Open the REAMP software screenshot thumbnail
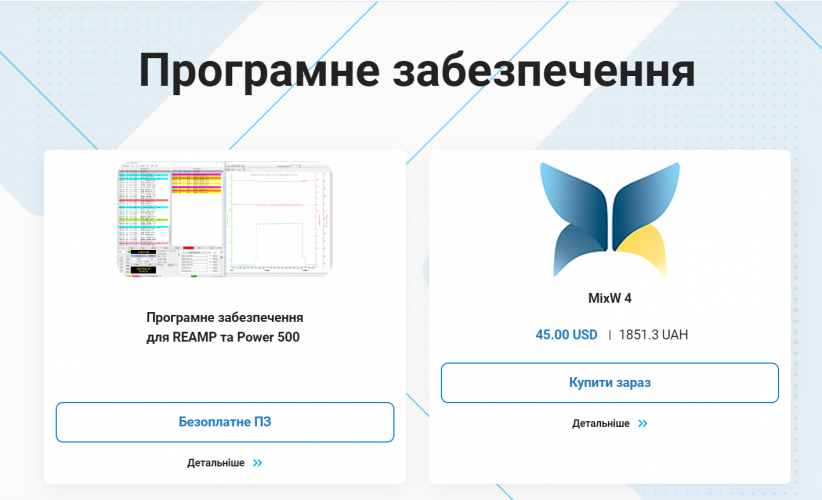The image size is (822, 500). (225, 219)
